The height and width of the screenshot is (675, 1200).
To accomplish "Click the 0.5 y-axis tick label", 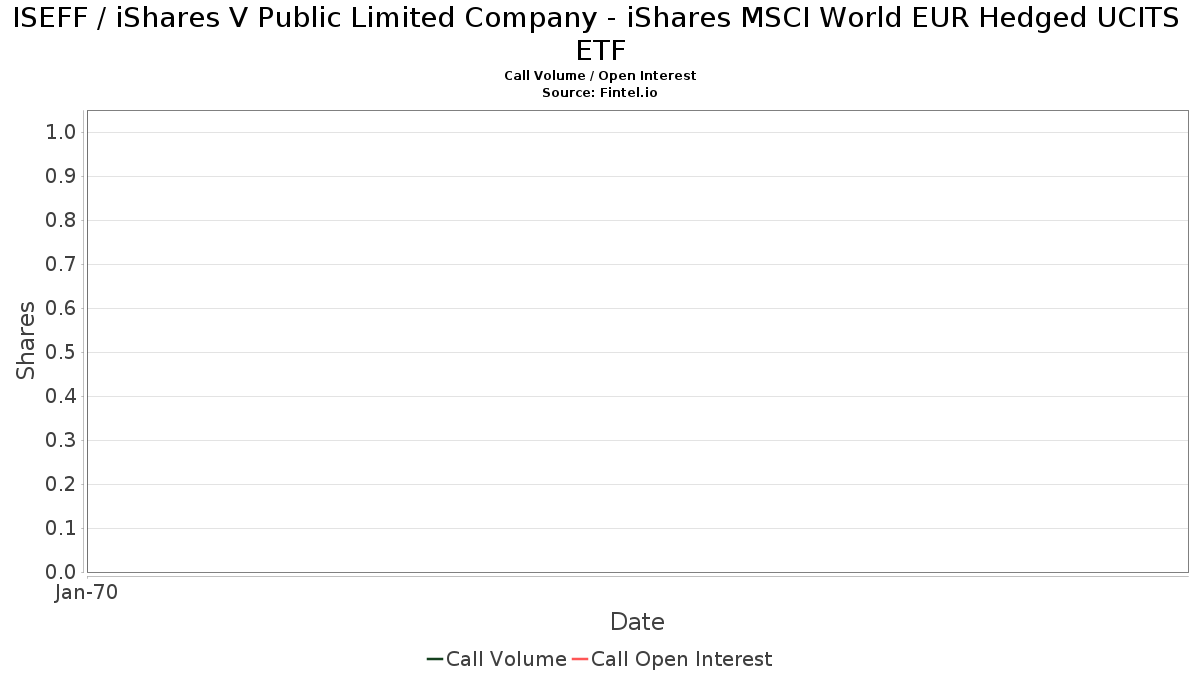I will point(61,352).
